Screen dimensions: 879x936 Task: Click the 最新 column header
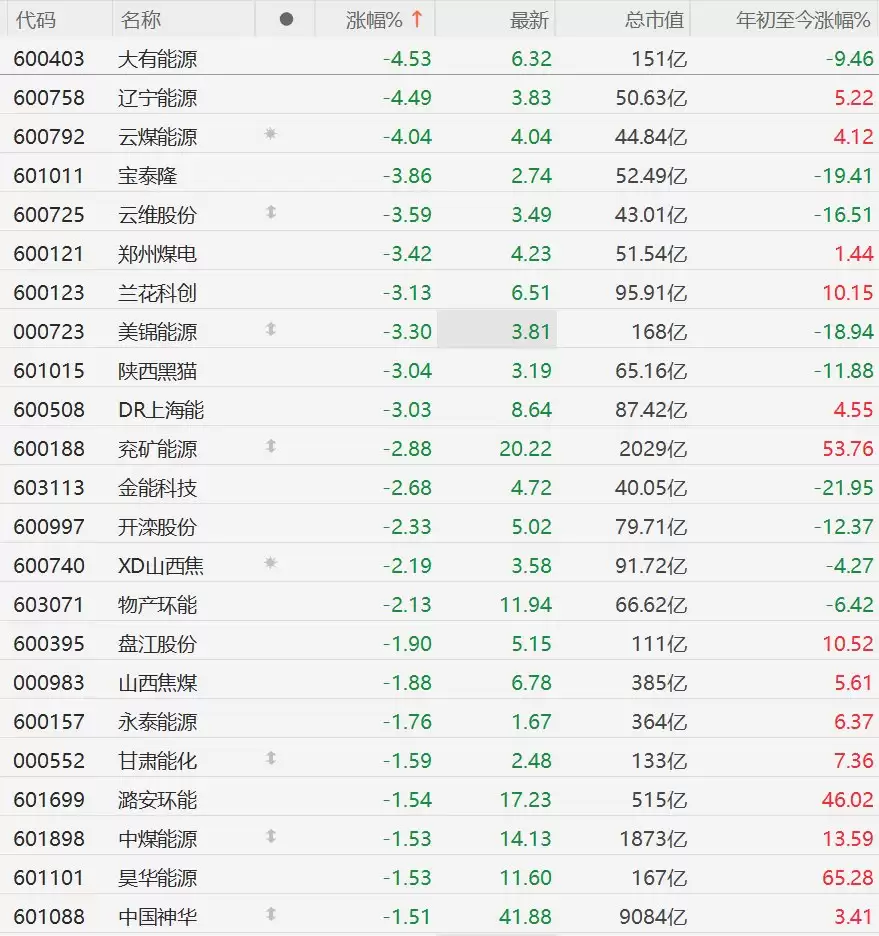[x=529, y=20]
